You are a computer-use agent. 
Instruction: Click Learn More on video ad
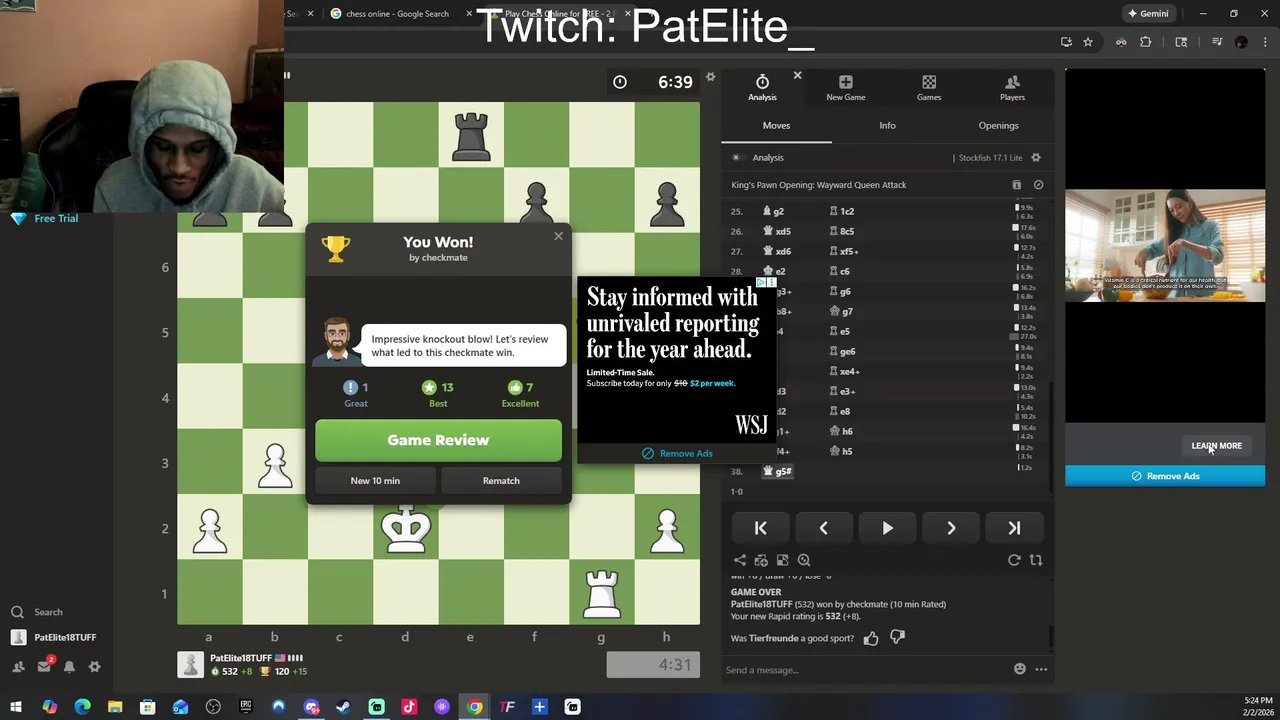point(1216,446)
